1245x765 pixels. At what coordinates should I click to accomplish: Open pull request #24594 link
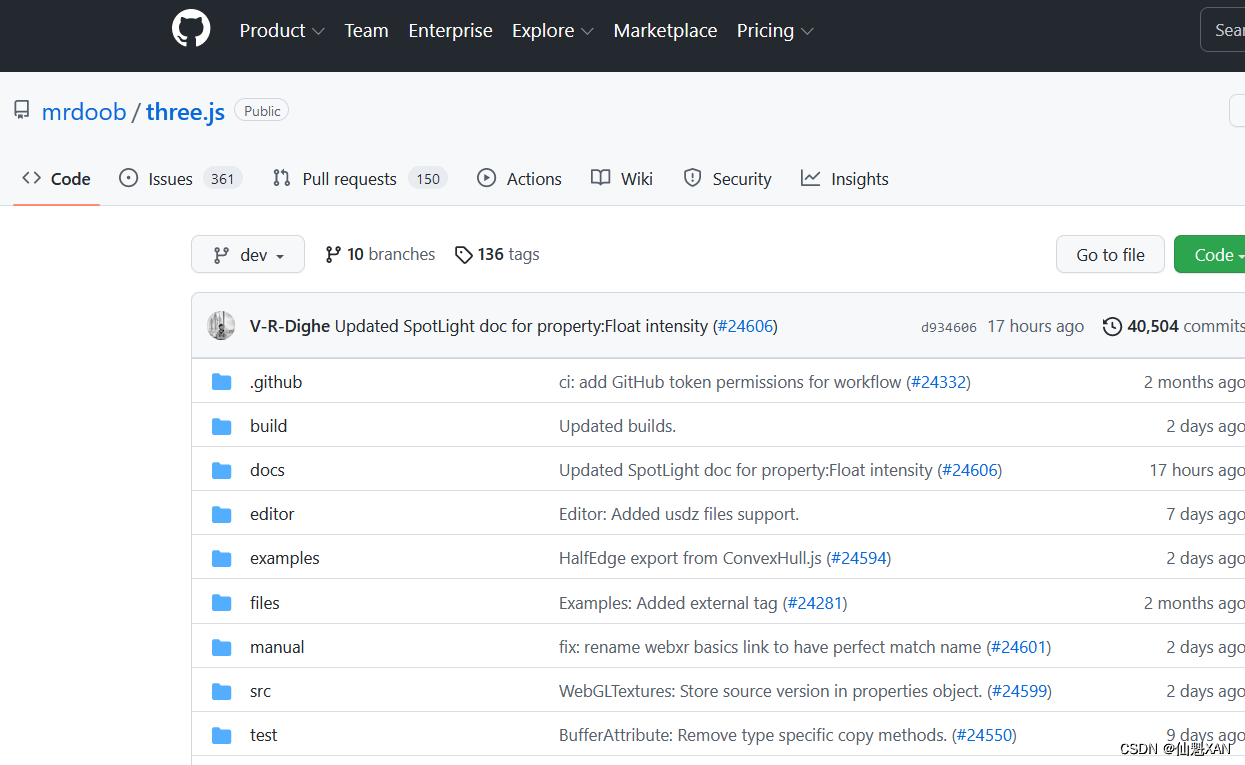pyautogui.click(x=858, y=558)
